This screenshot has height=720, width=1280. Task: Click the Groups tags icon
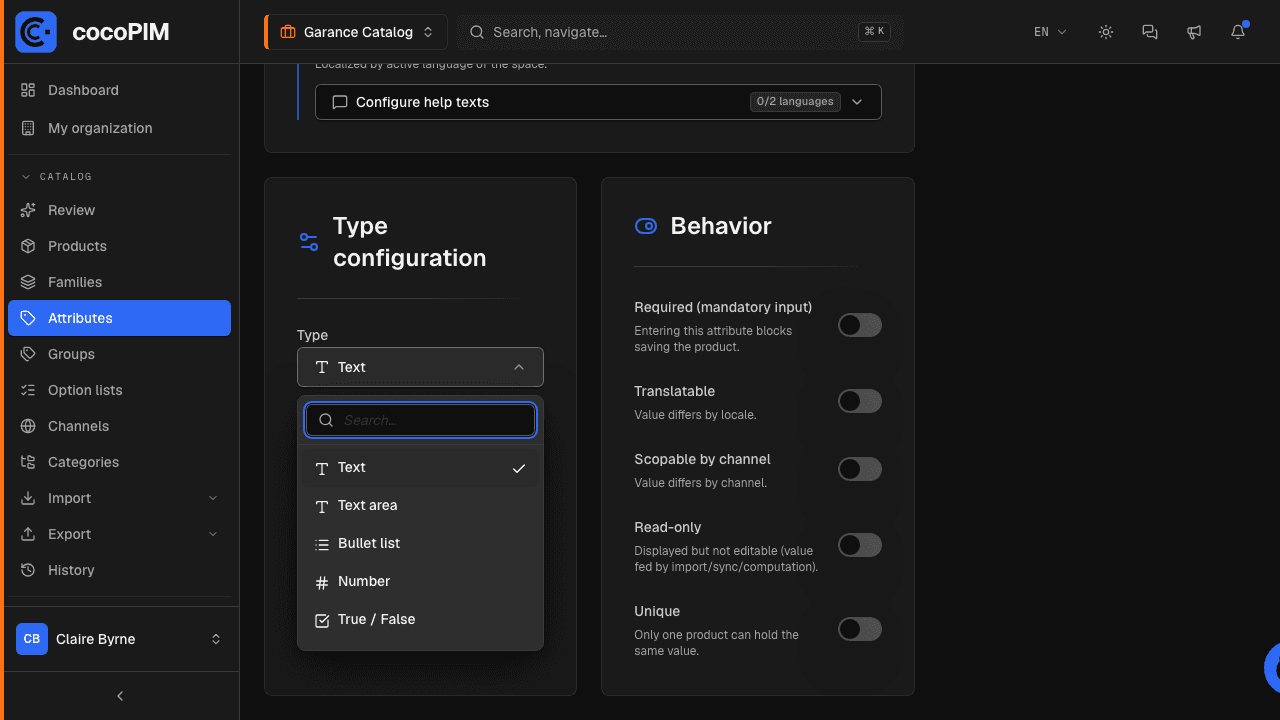pos(28,354)
